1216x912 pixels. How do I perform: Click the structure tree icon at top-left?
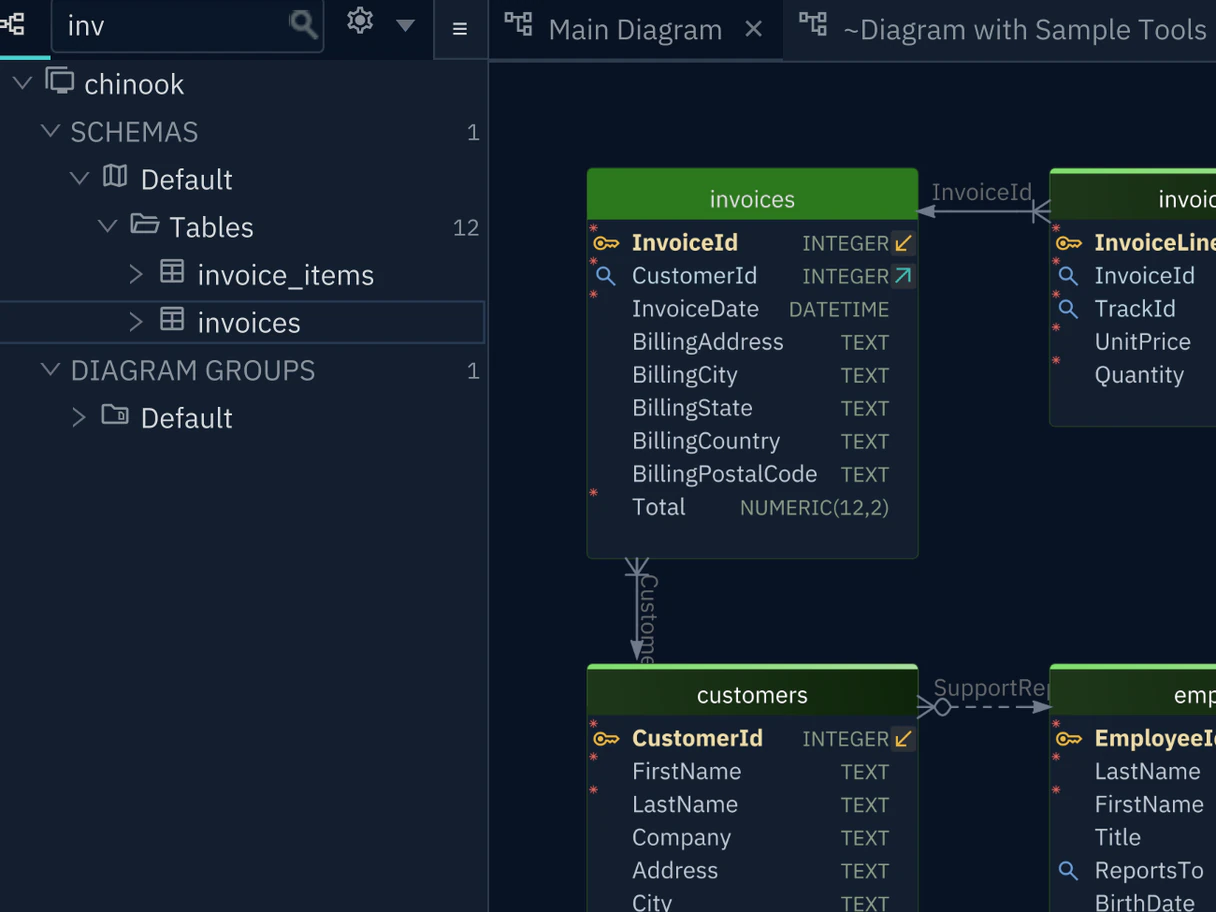tap(13, 24)
